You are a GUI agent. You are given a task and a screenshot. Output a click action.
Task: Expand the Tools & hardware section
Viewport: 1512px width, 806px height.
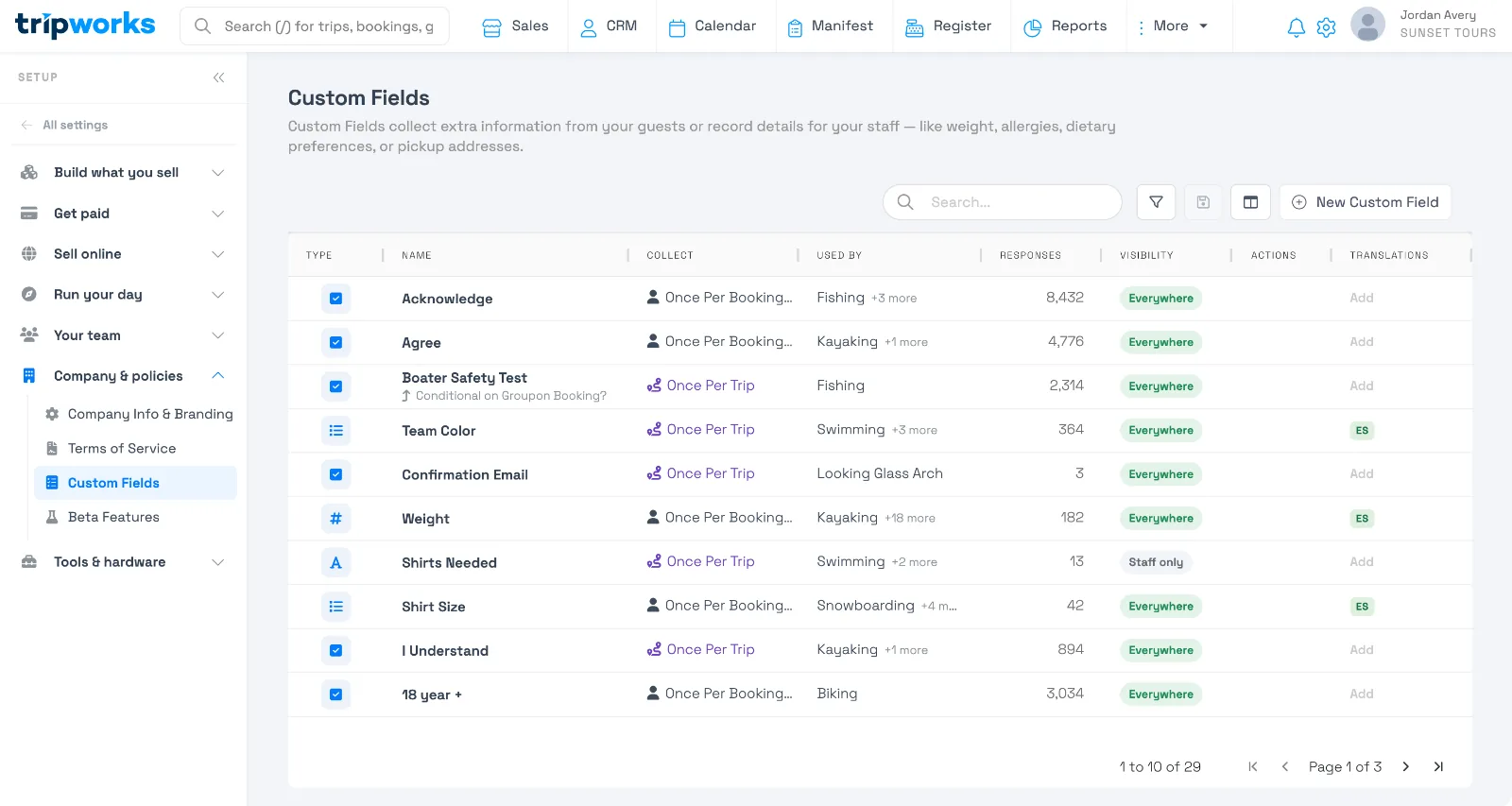(124, 562)
